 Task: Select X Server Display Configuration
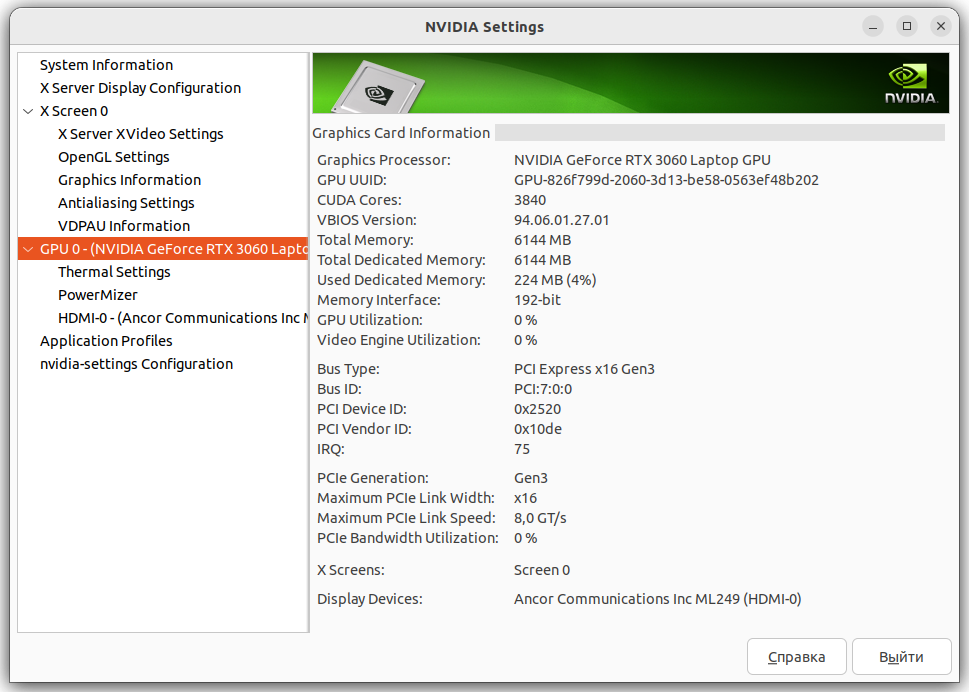[140, 88]
